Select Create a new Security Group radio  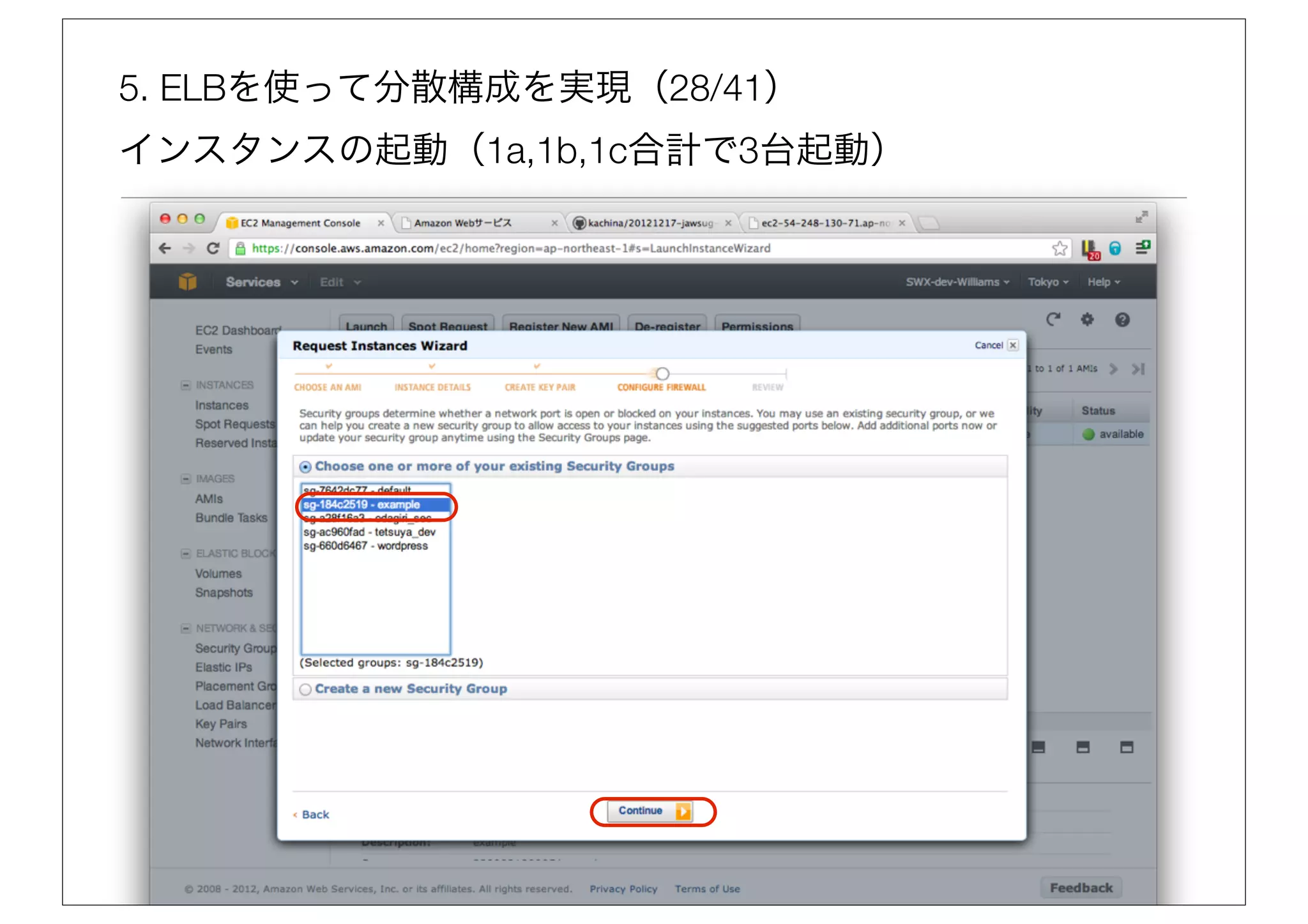click(306, 690)
